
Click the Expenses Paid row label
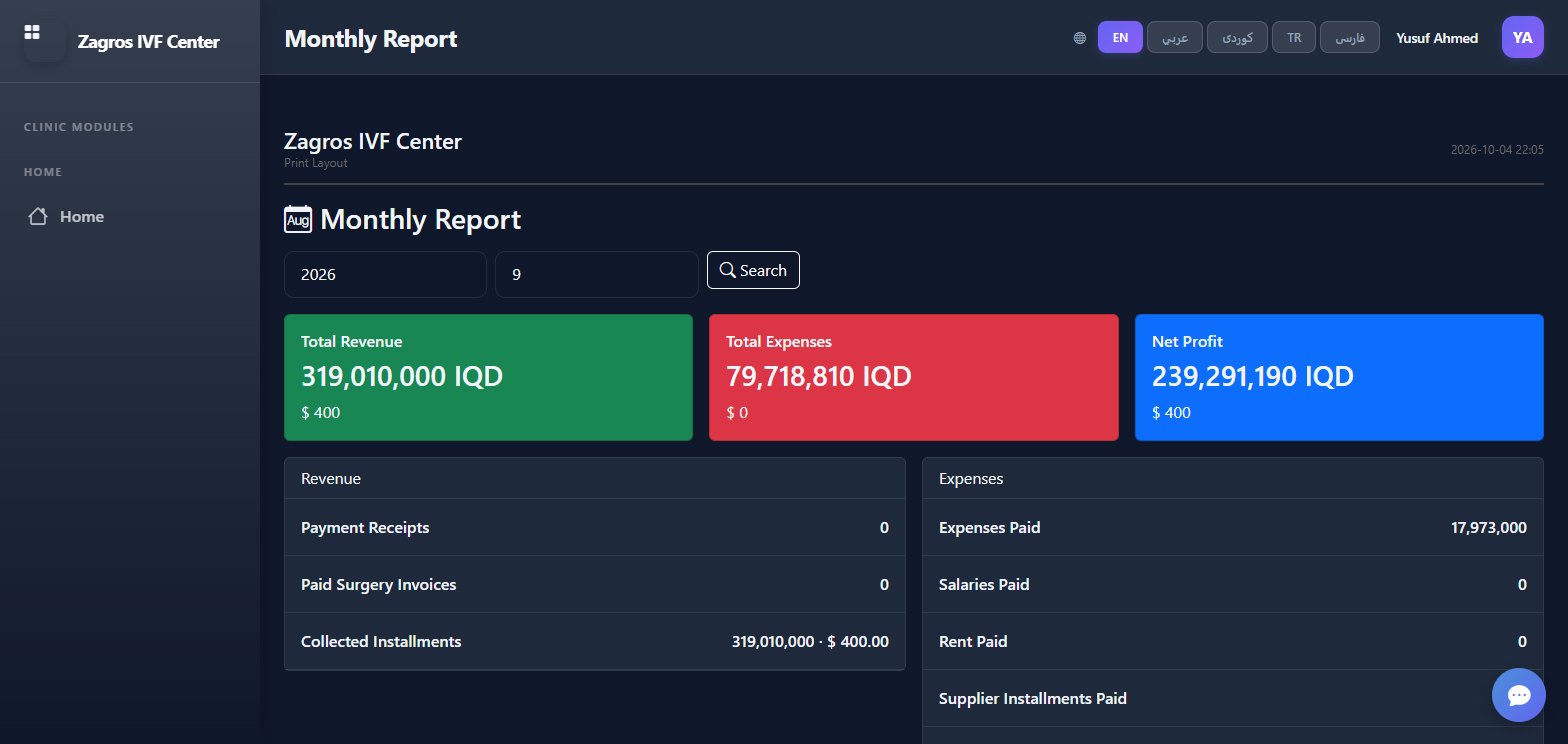[x=989, y=527]
